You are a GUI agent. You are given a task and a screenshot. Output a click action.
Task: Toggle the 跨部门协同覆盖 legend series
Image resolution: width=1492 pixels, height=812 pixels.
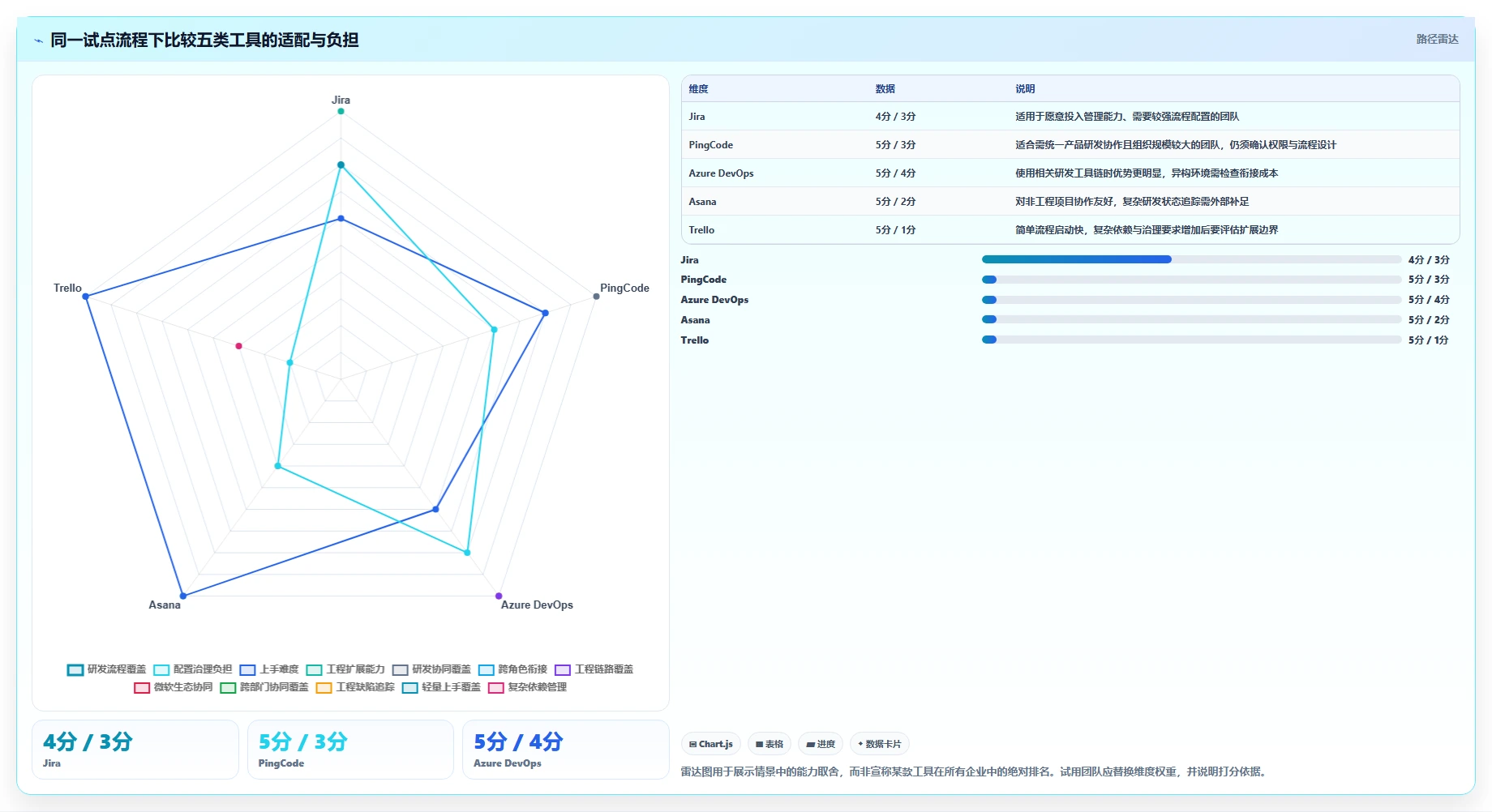[x=264, y=687]
